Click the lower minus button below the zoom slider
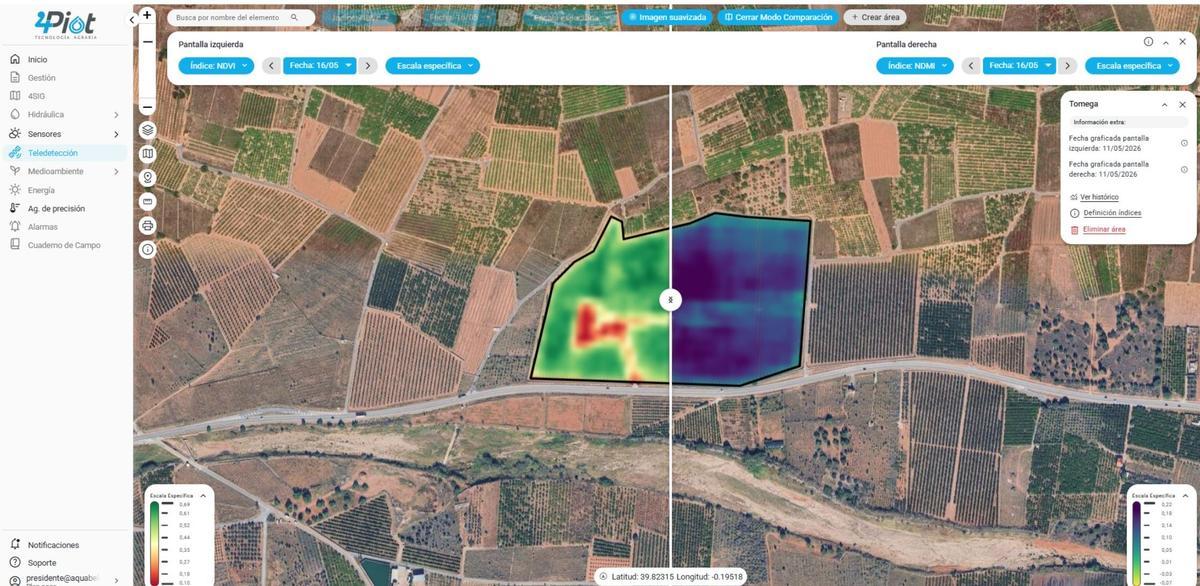Viewport: 1200px width, 586px height. tap(148, 107)
